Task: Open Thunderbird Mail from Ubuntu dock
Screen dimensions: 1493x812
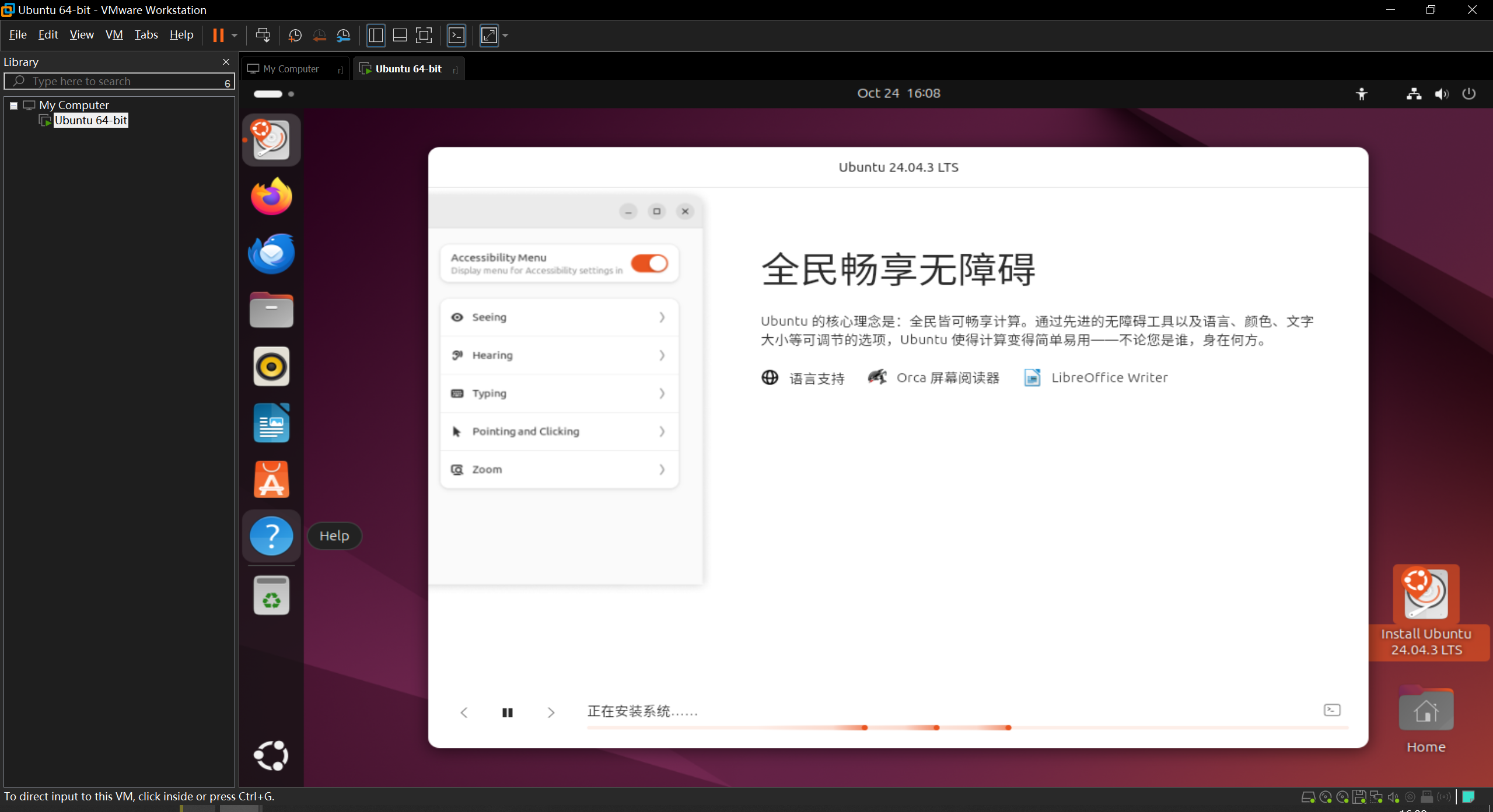Action: pos(271,254)
